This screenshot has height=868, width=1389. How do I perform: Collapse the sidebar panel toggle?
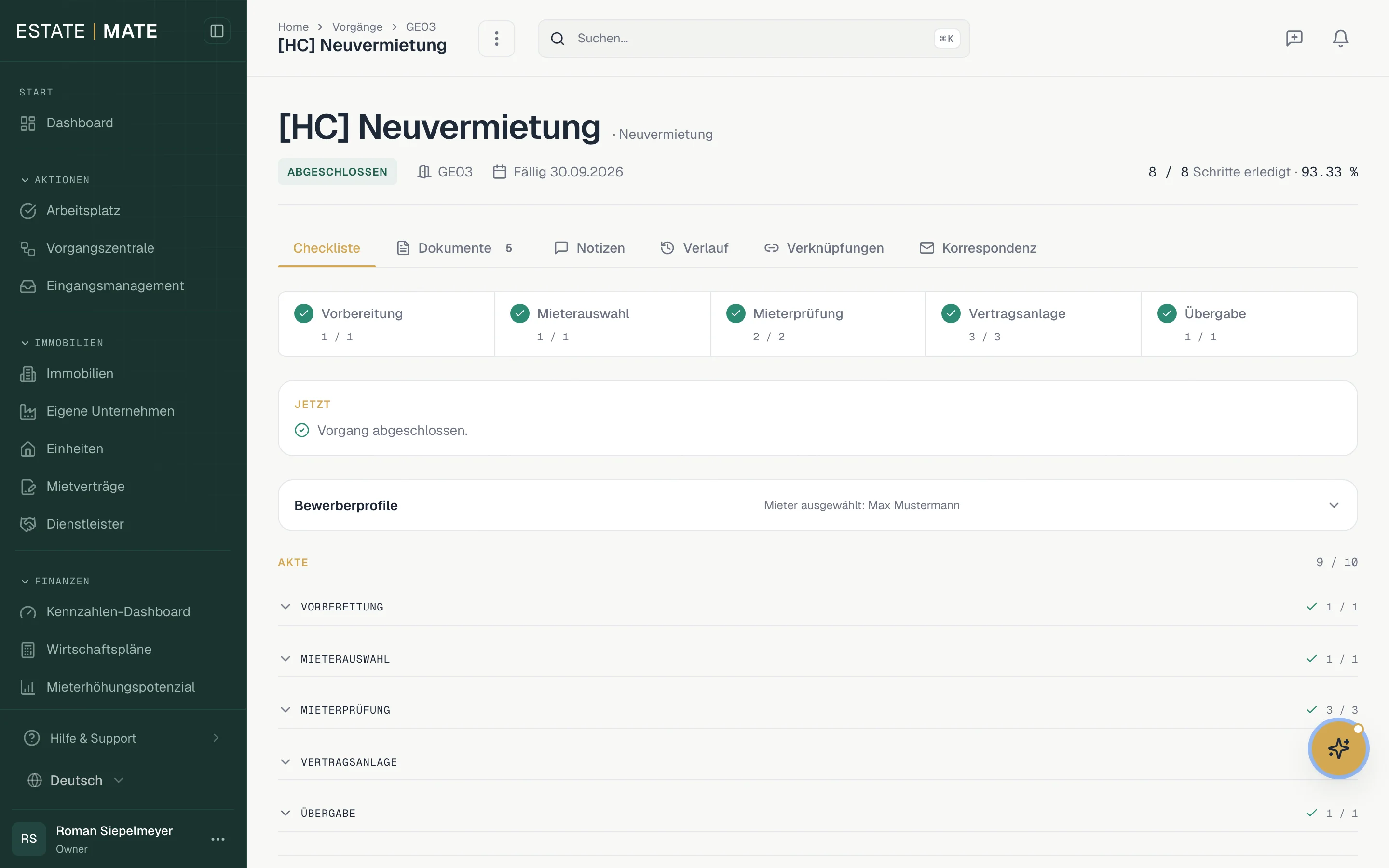pyautogui.click(x=217, y=31)
